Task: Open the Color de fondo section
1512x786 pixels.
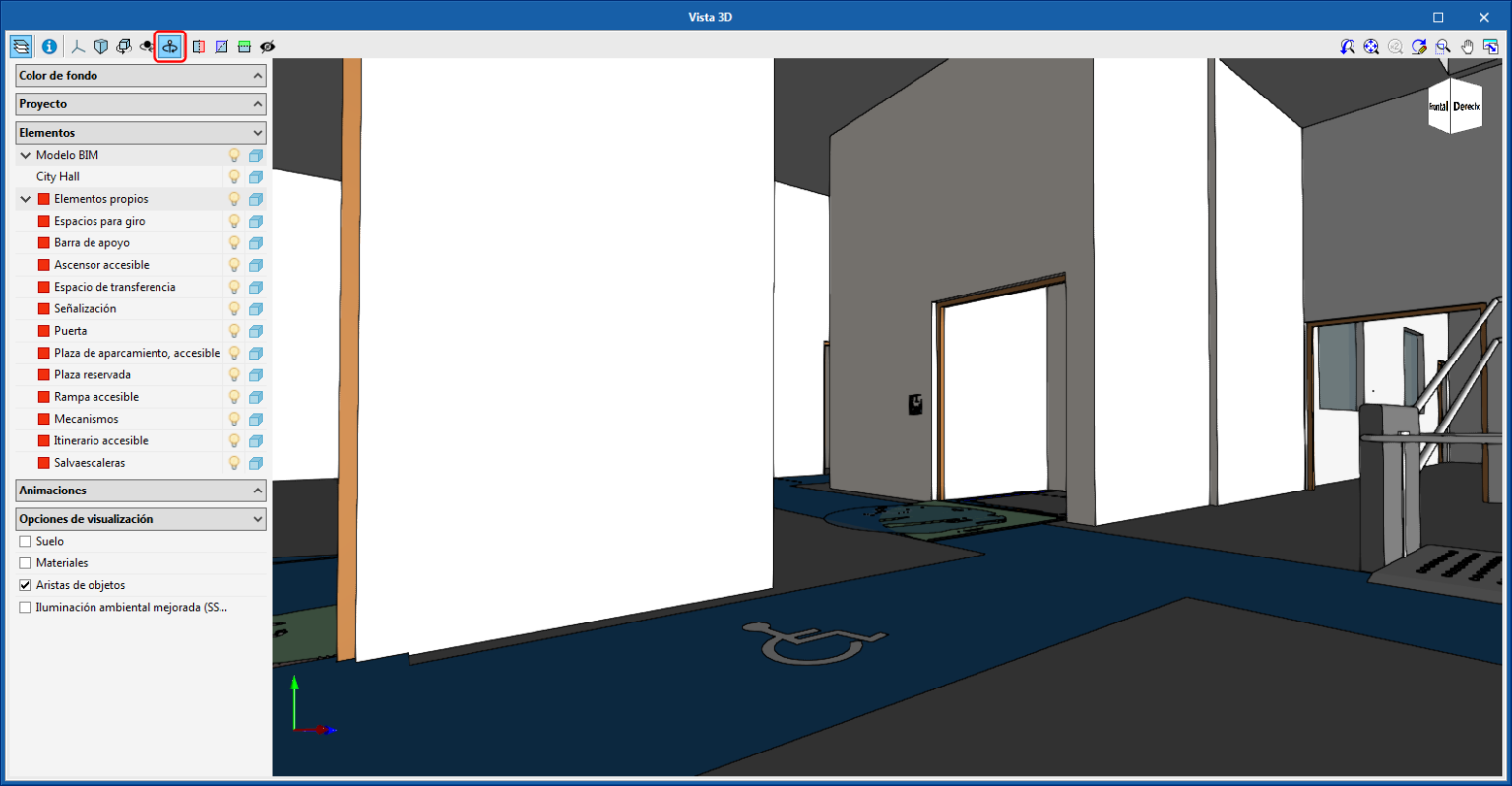Action: [140, 75]
